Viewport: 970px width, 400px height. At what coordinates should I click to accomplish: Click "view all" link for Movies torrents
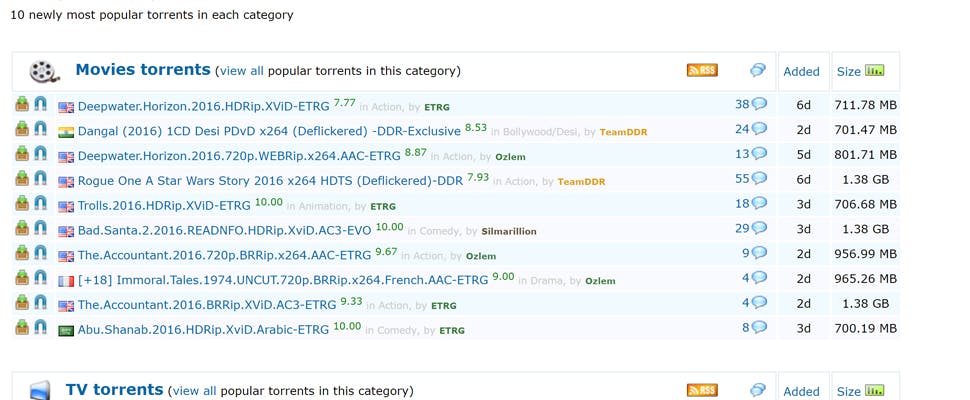pyautogui.click(x=241, y=71)
